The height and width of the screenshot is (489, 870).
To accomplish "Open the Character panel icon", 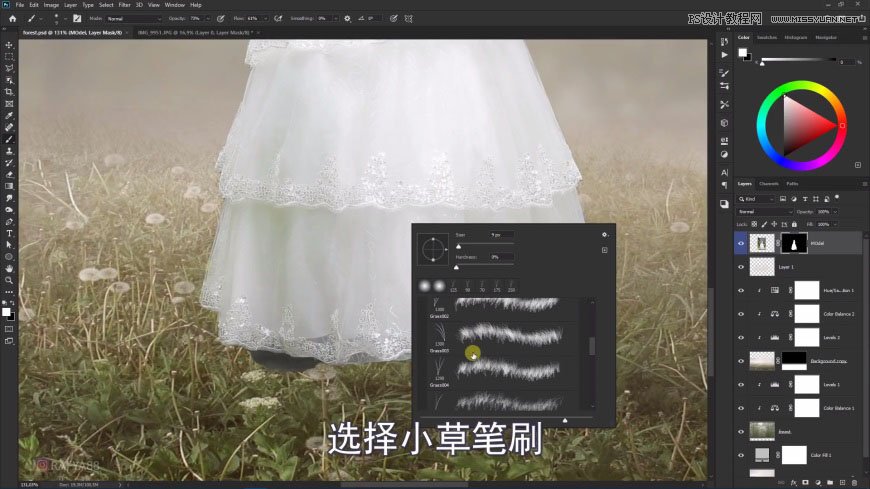I will [x=724, y=173].
